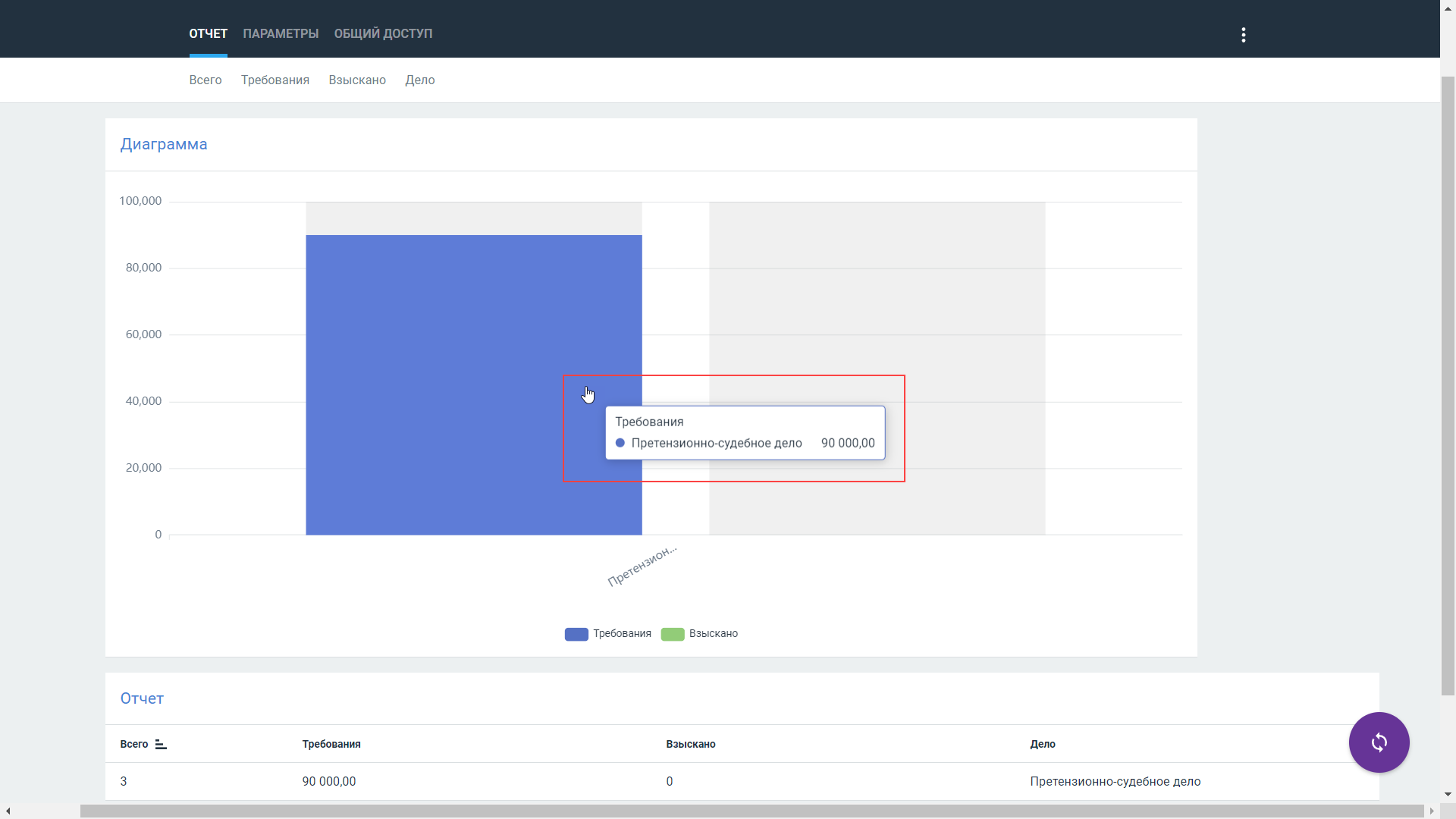Open the ПАРАМЕТРЫ tab
Screen dimensions: 1456x819
click(x=281, y=33)
